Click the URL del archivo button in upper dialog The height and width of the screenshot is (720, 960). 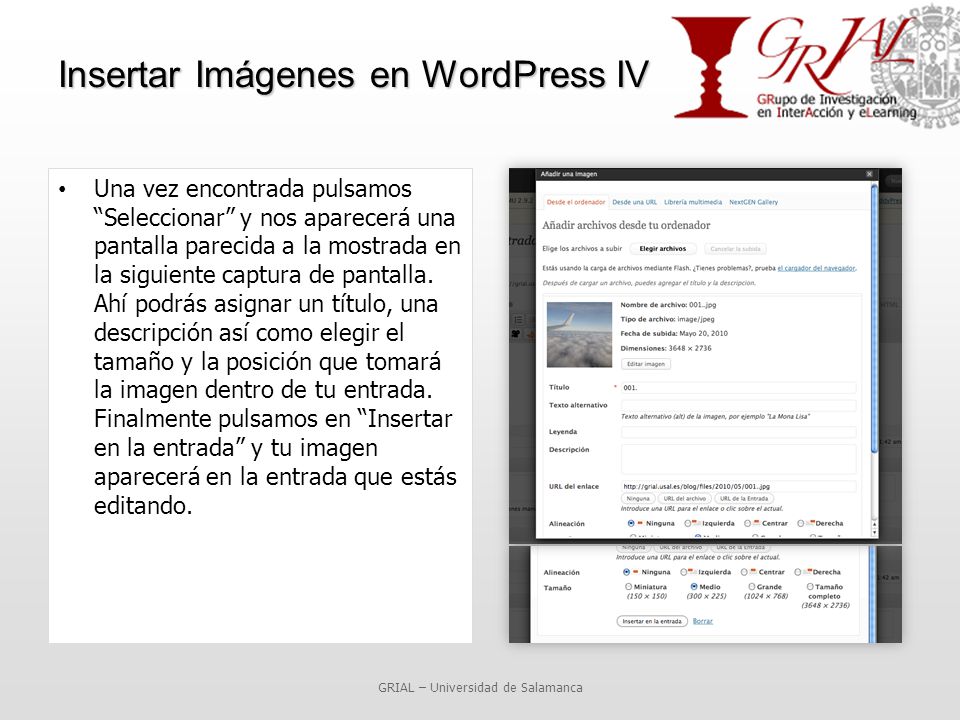(684, 498)
